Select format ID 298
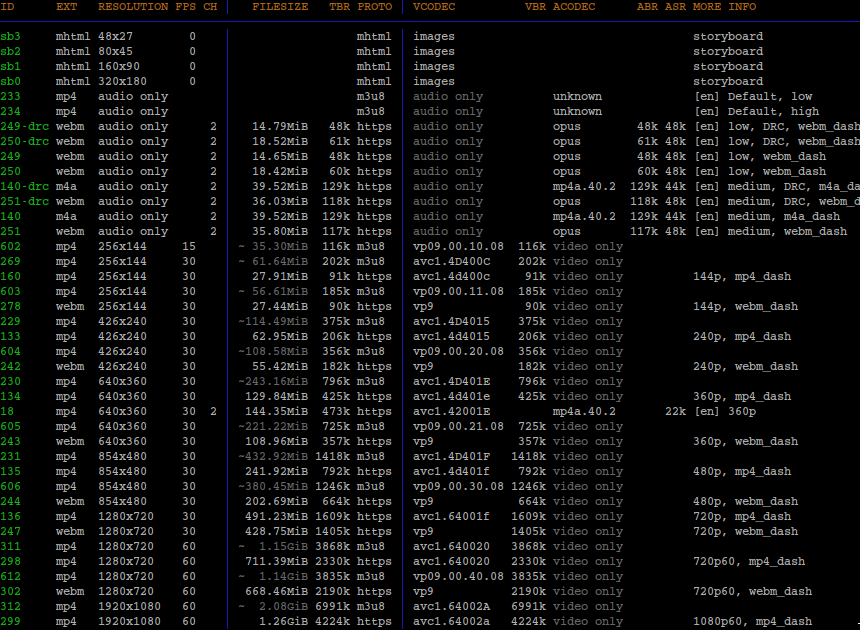The width and height of the screenshot is (860, 630). tap(10, 561)
